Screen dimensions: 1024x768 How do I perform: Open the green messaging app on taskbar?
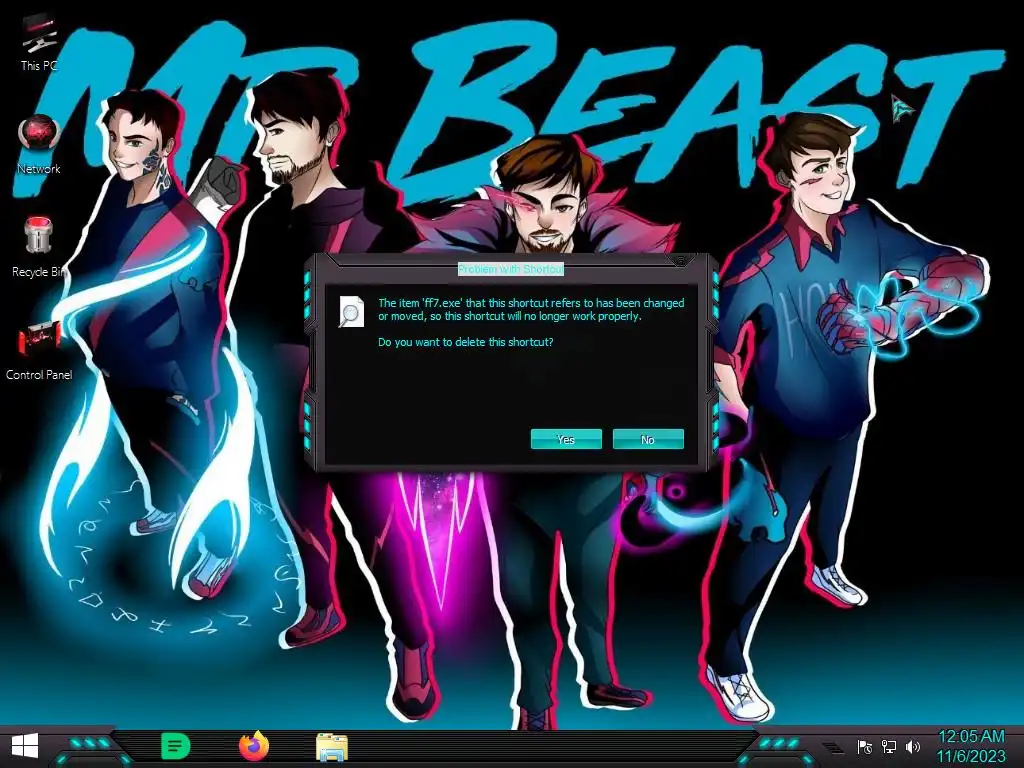[x=175, y=746]
